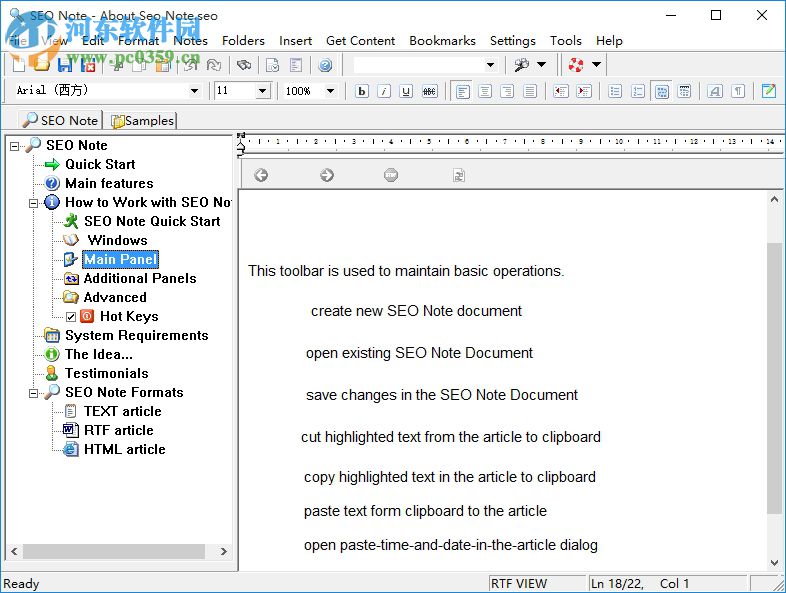Click the paste date and time icon
The width and height of the screenshot is (786, 593).
[x=272, y=65]
